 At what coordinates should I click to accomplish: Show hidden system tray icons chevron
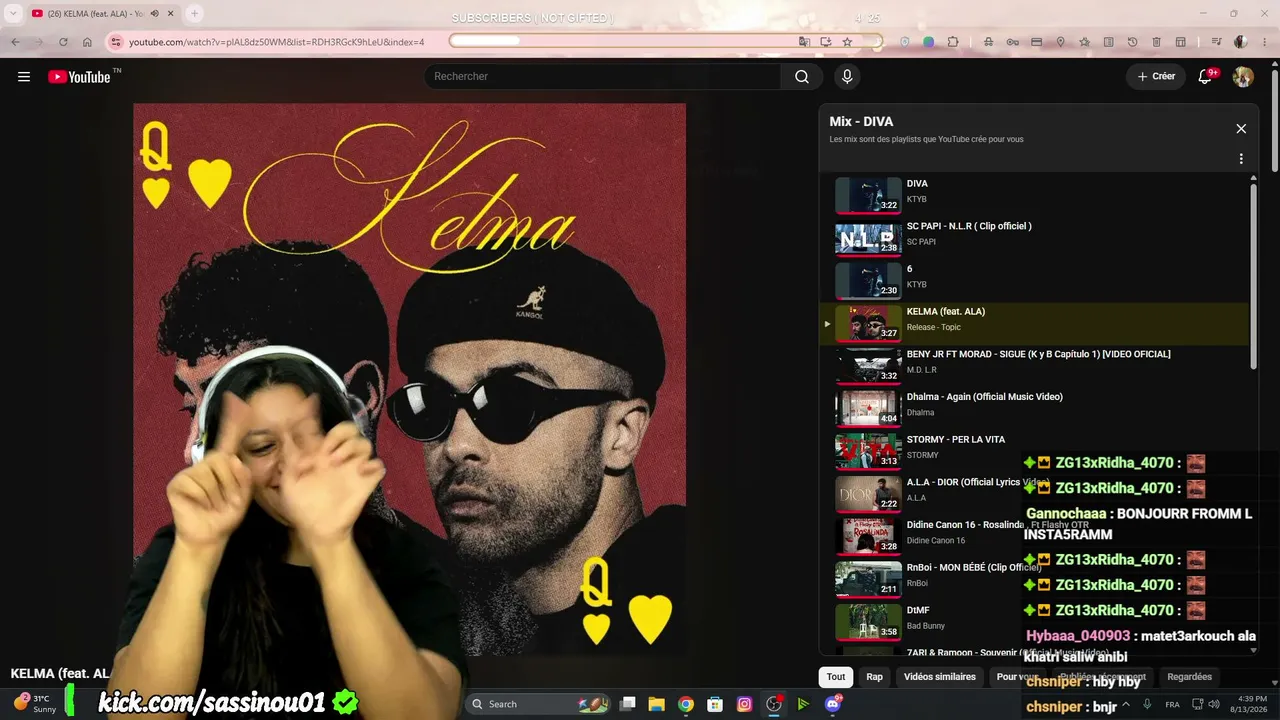point(1126,704)
